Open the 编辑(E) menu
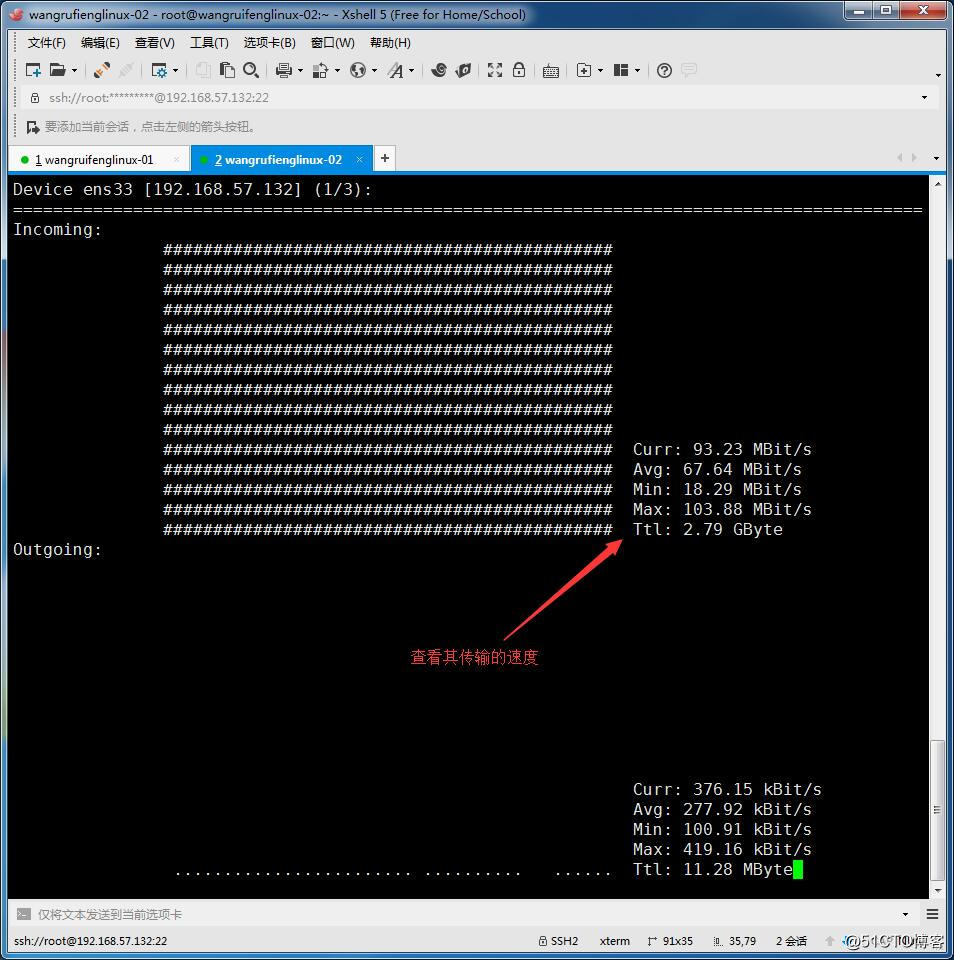This screenshot has height=960, width=954. (100, 42)
